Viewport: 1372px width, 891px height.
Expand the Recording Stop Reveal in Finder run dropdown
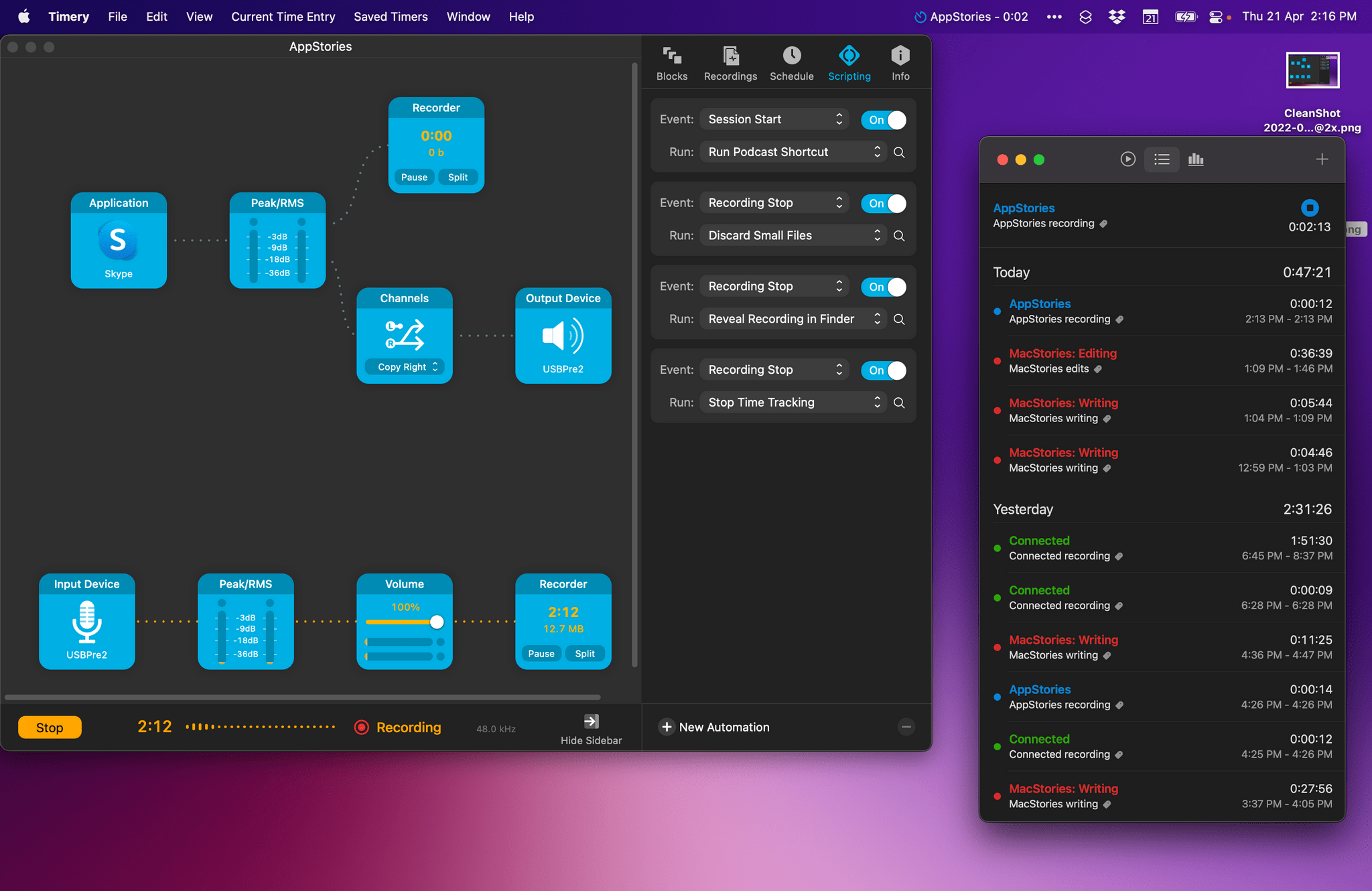[876, 319]
